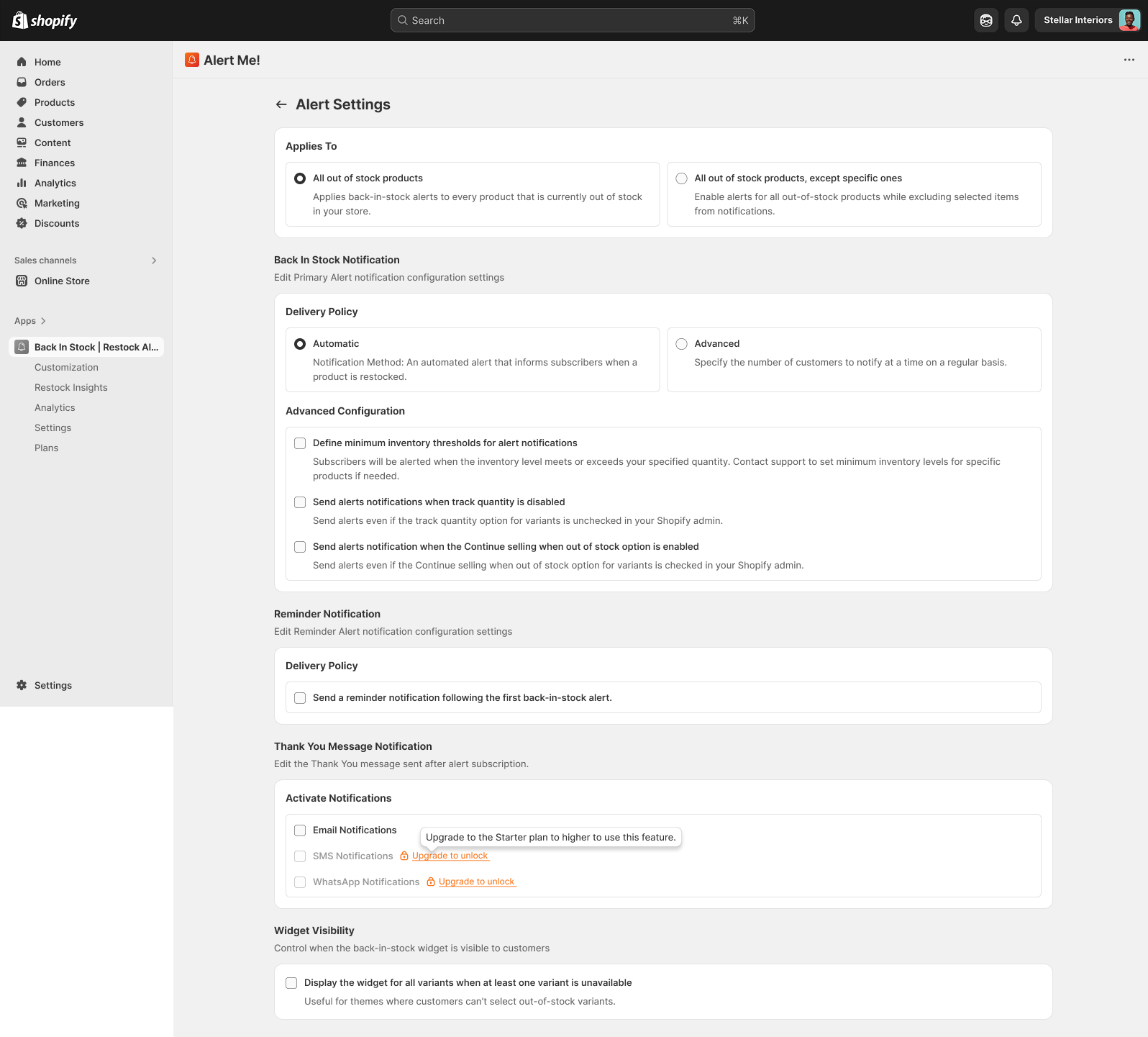Screen dimensions: 1148x1037
Task: Check Email Notifications checkbox
Action: tap(300, 830)
